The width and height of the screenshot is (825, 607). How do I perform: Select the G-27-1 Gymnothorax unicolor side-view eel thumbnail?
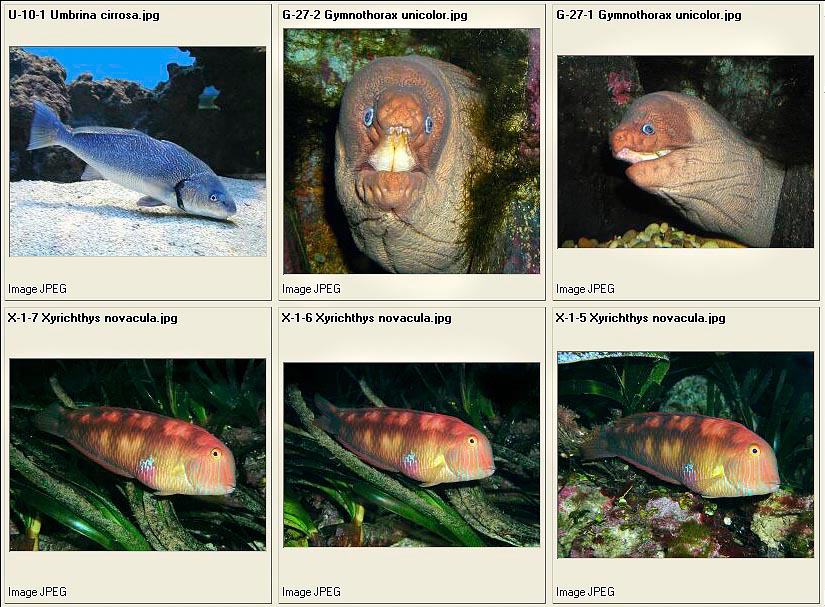(x=686, y=151)
